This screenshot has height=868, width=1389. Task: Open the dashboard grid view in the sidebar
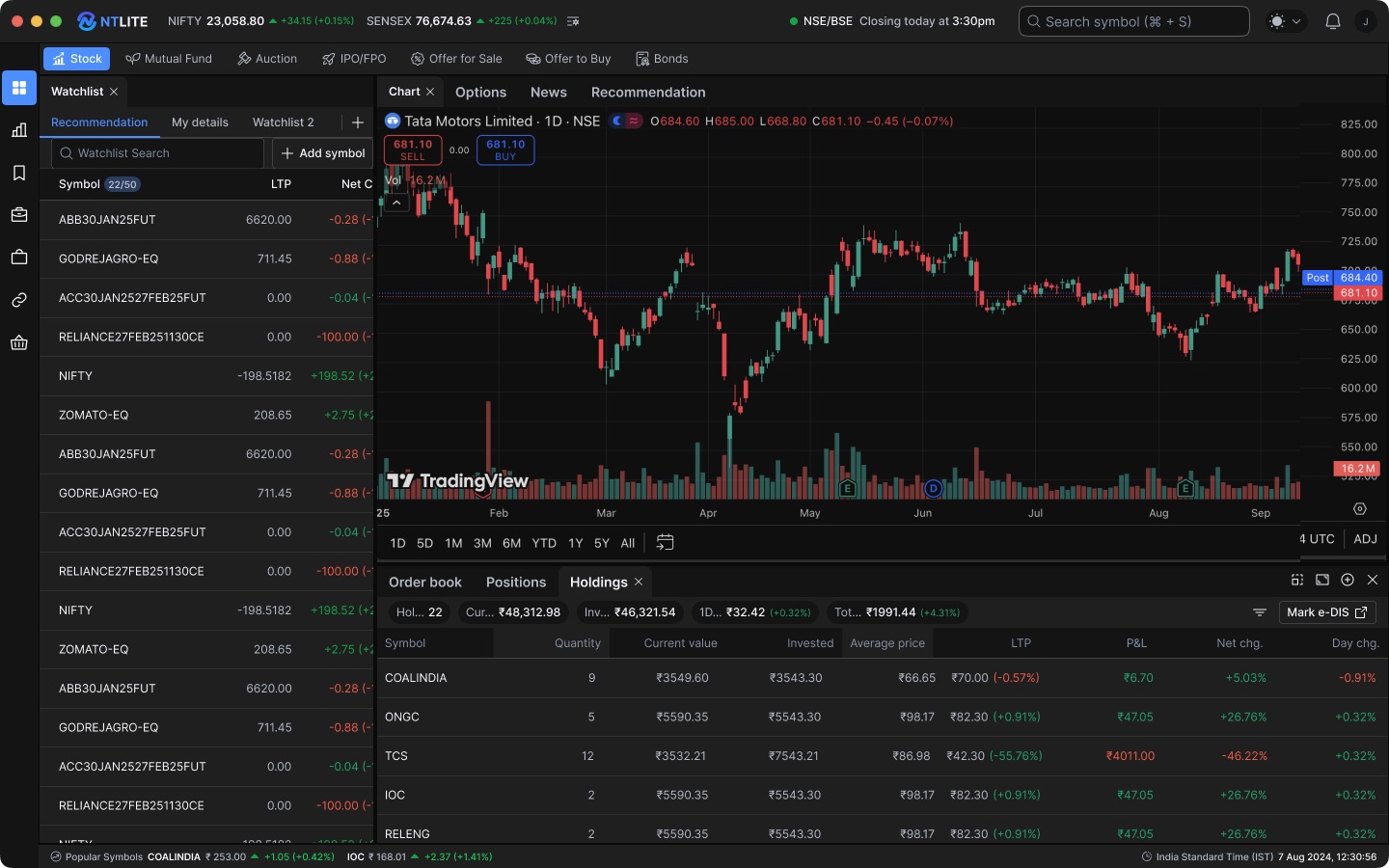click(19, 88)
